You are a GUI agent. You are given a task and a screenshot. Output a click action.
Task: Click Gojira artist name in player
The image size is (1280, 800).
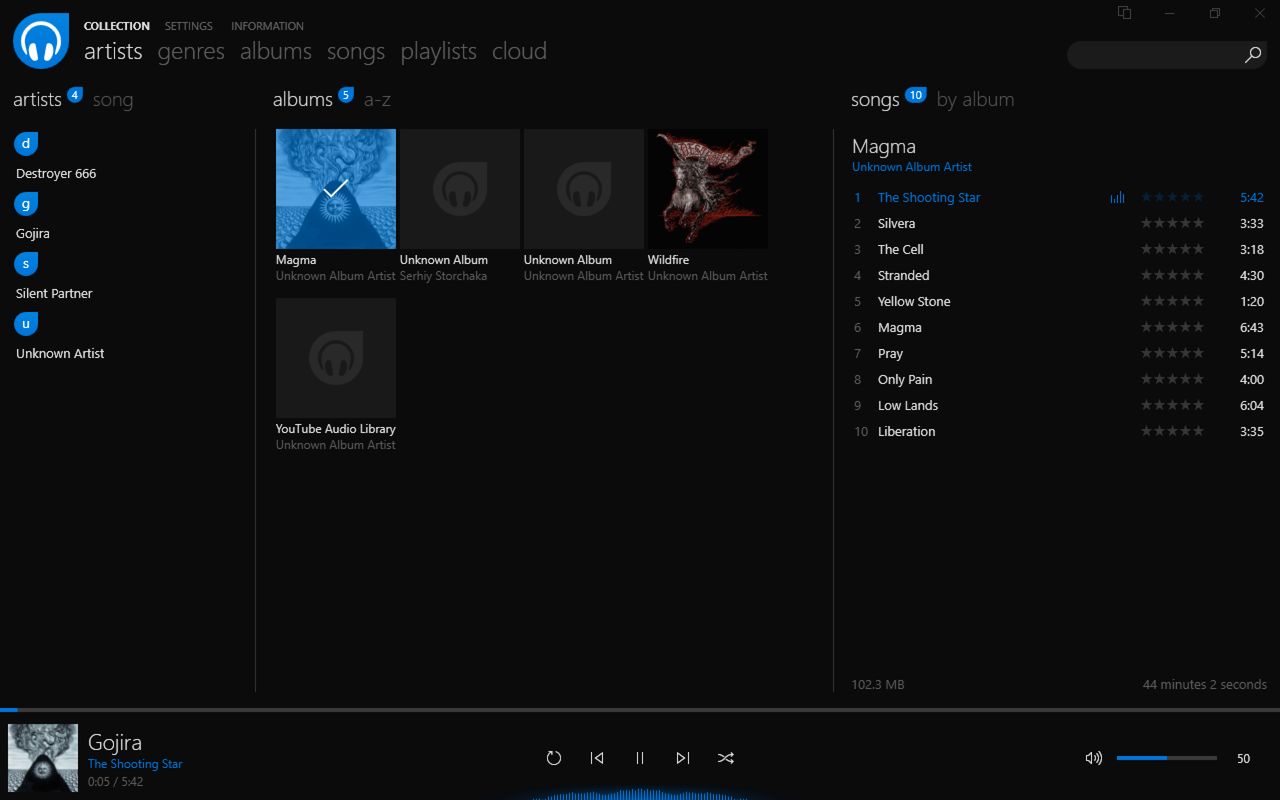tap(115, 742)
